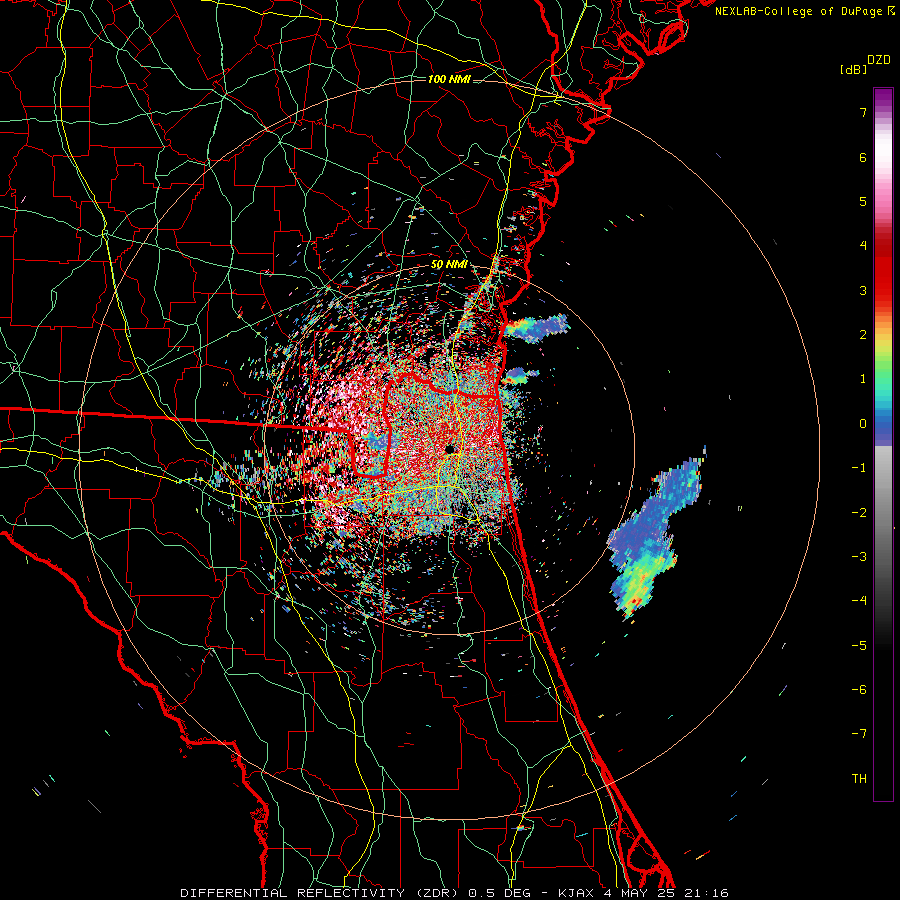Viewport: 900px width, 900px height.
Task: Click the -2 value on color scale
Action: (859, 513)
